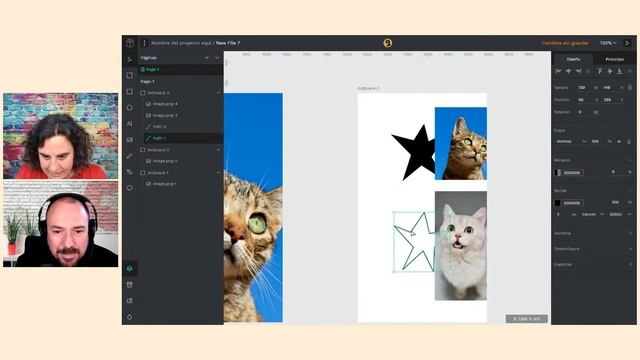Select the Ellipse tool
Screen dimensions: 640x360
tap(130, 108)
